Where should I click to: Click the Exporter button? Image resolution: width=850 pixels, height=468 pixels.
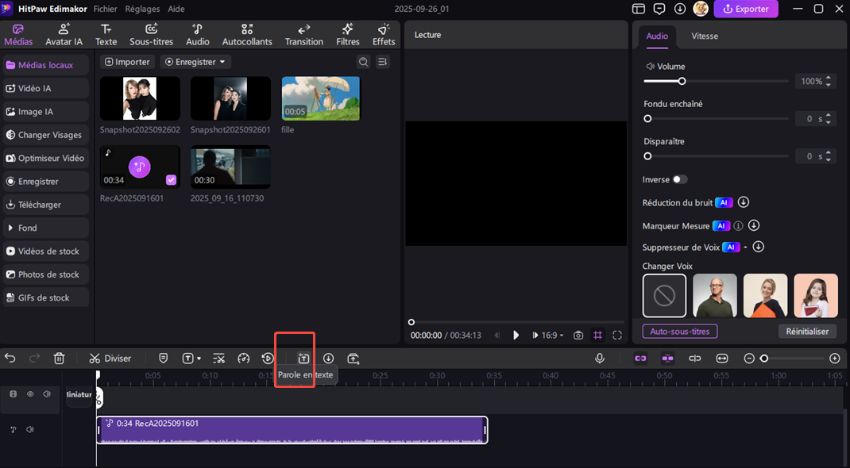tap(746, 9)
